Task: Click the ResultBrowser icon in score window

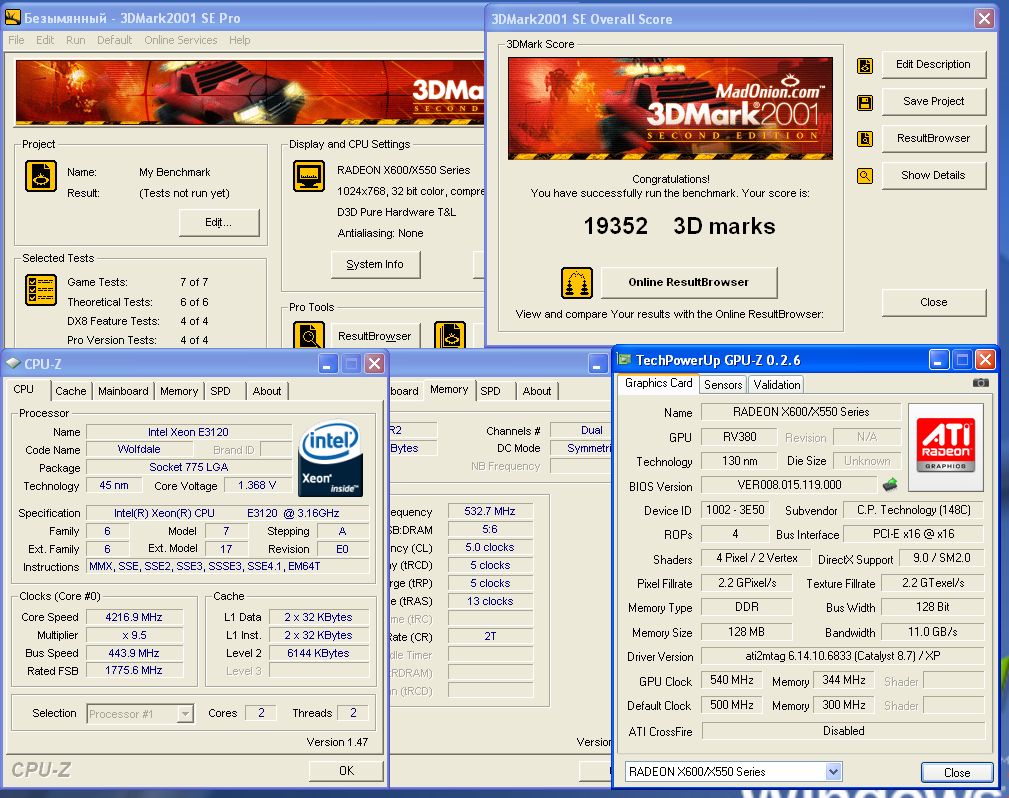Action: [865, 138]
